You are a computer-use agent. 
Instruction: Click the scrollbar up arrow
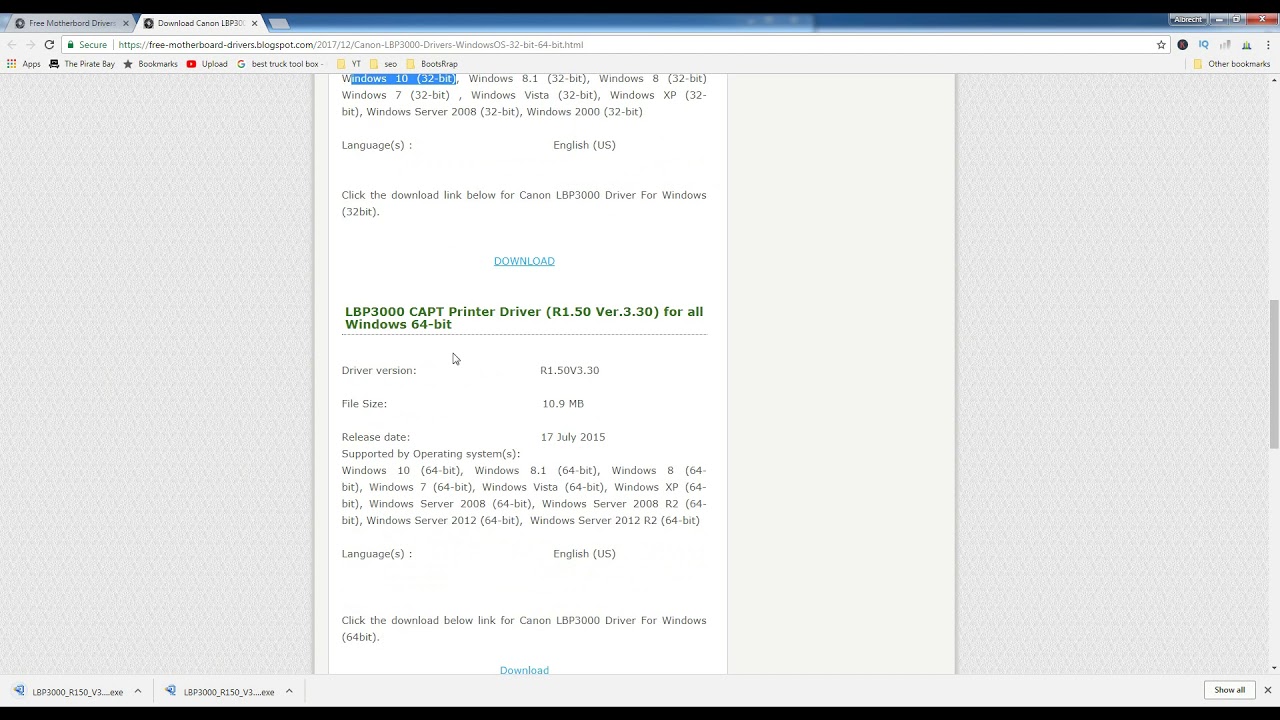[x=1274, y=78]
